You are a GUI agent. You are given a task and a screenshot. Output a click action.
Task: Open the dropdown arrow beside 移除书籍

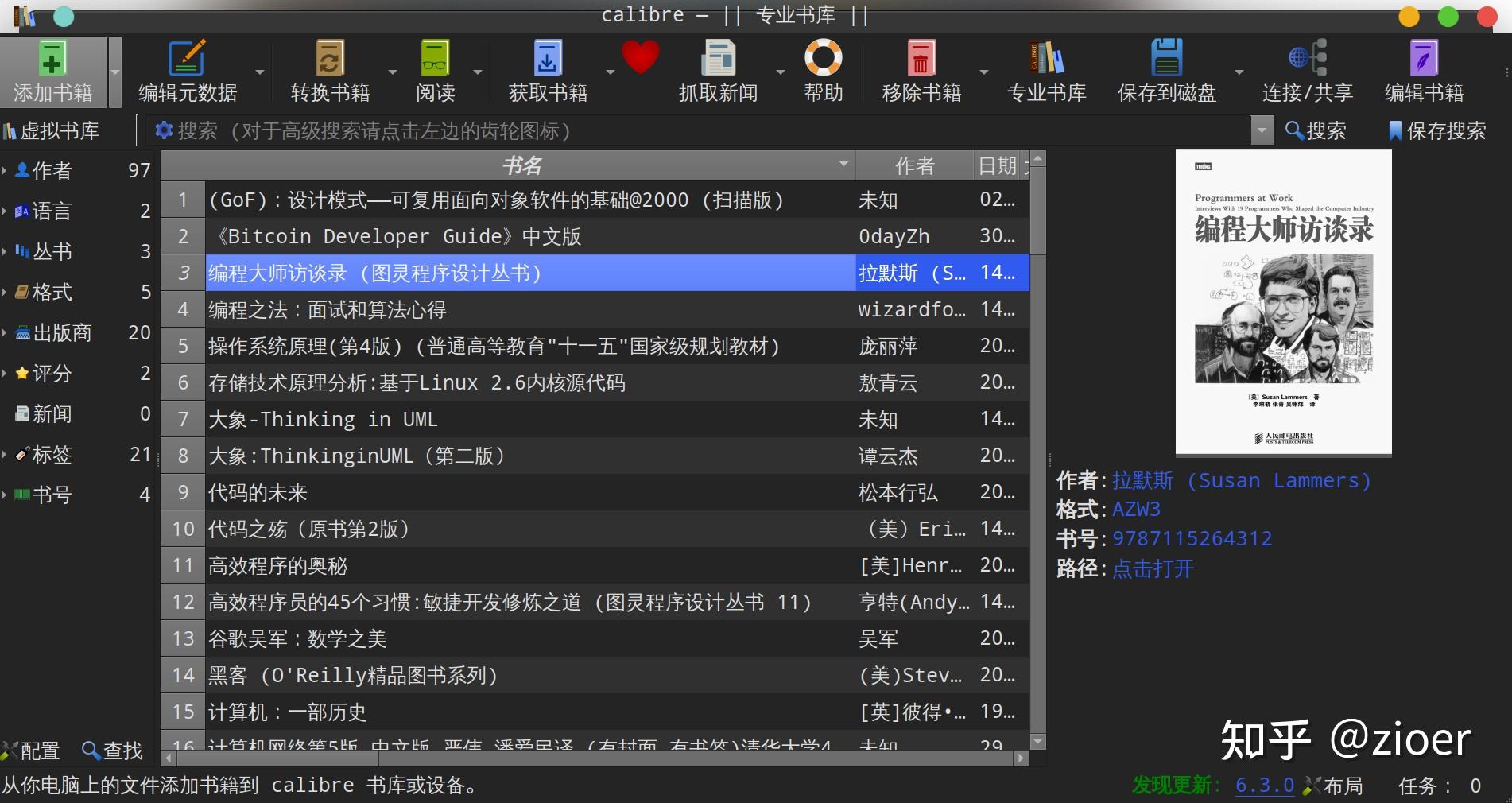click(984, 72)
